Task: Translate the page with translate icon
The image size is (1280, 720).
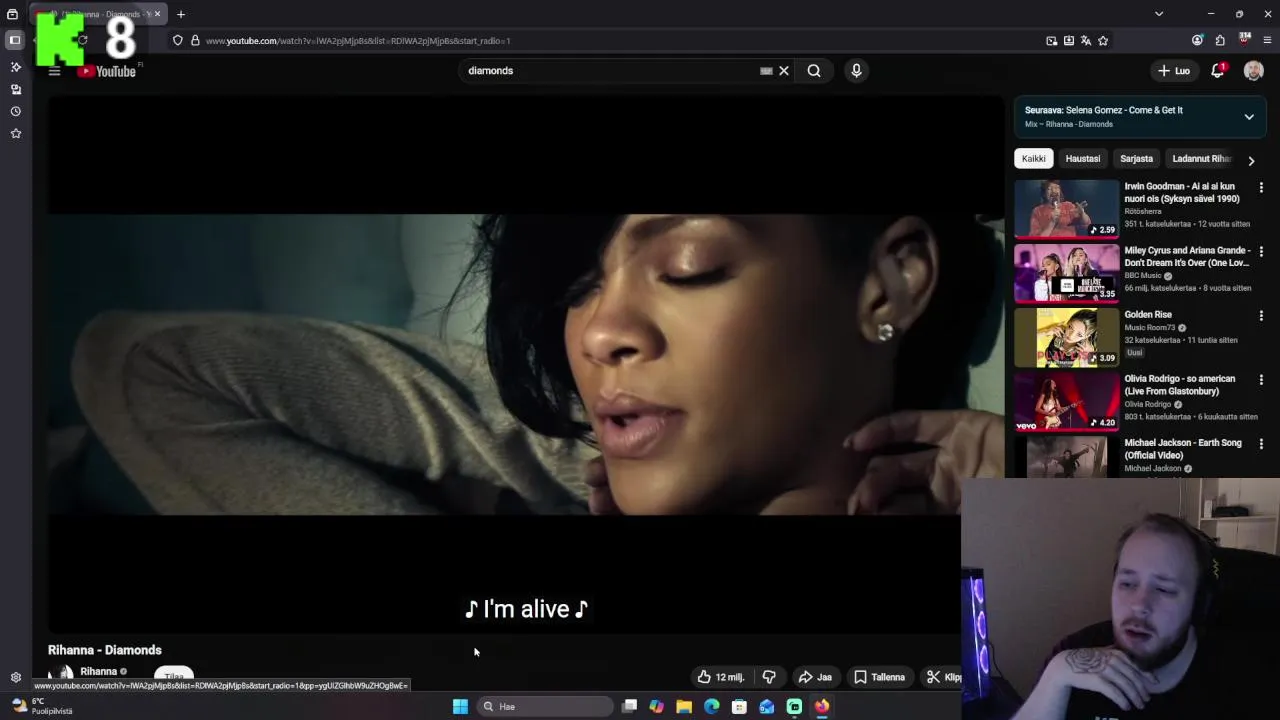Action: [1086, 41]
